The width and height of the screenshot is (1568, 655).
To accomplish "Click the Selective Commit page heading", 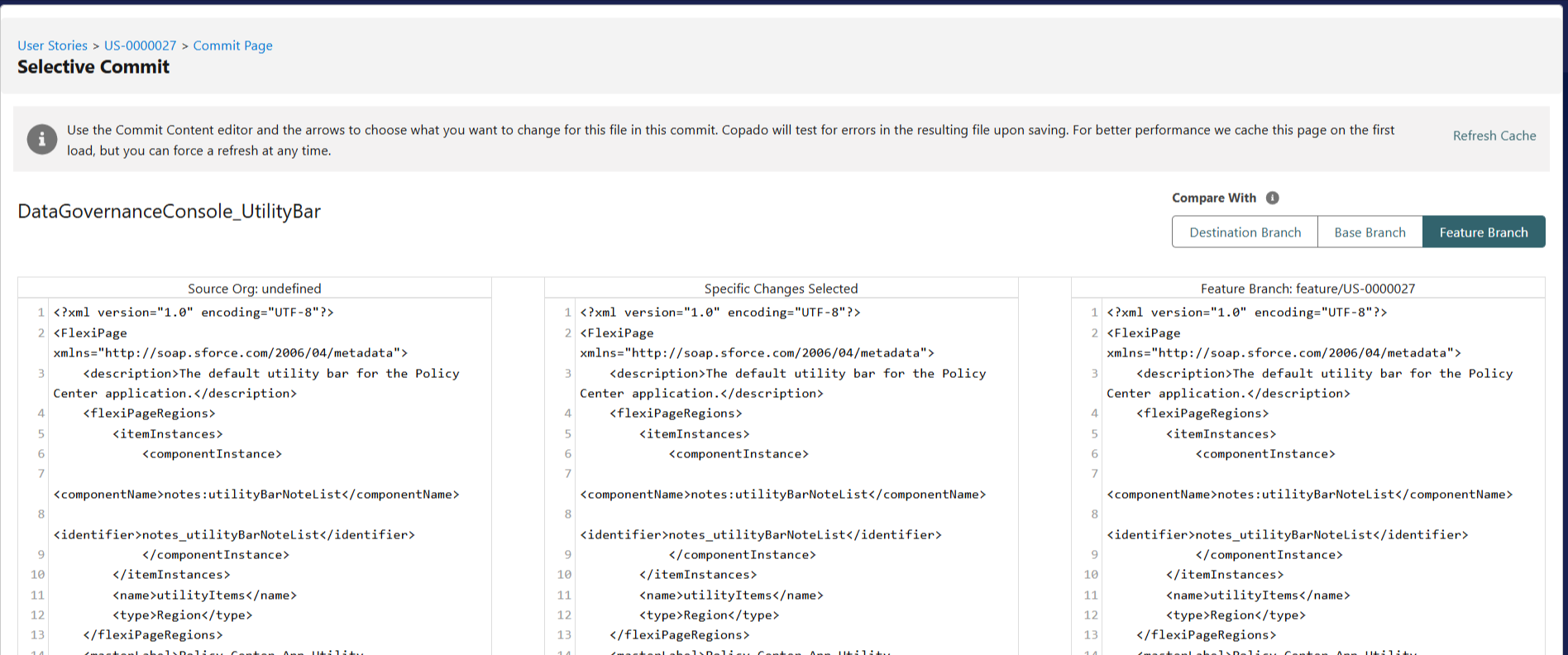I will [93, 67].
